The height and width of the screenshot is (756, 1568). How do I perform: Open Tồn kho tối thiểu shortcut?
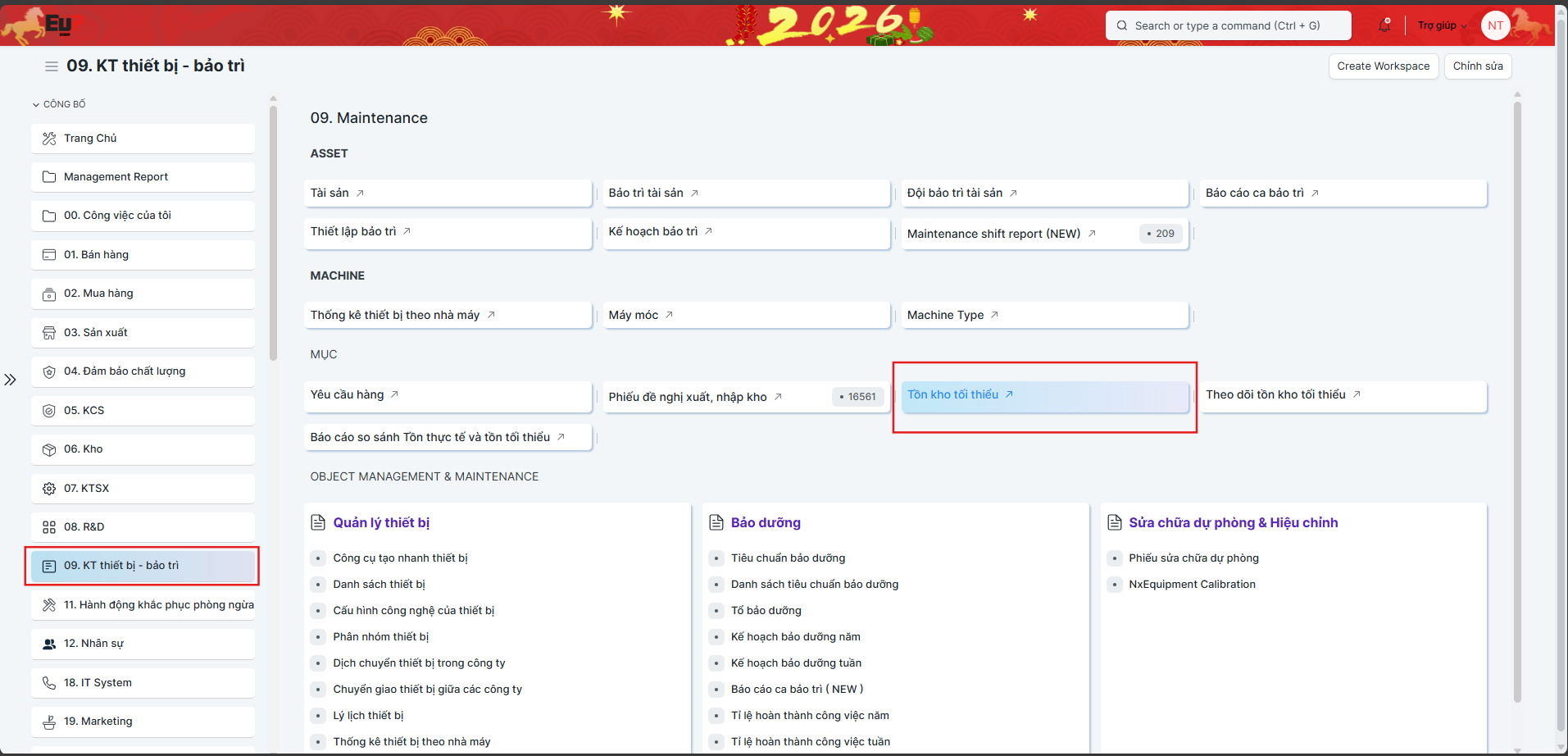[x=953, y=395]
